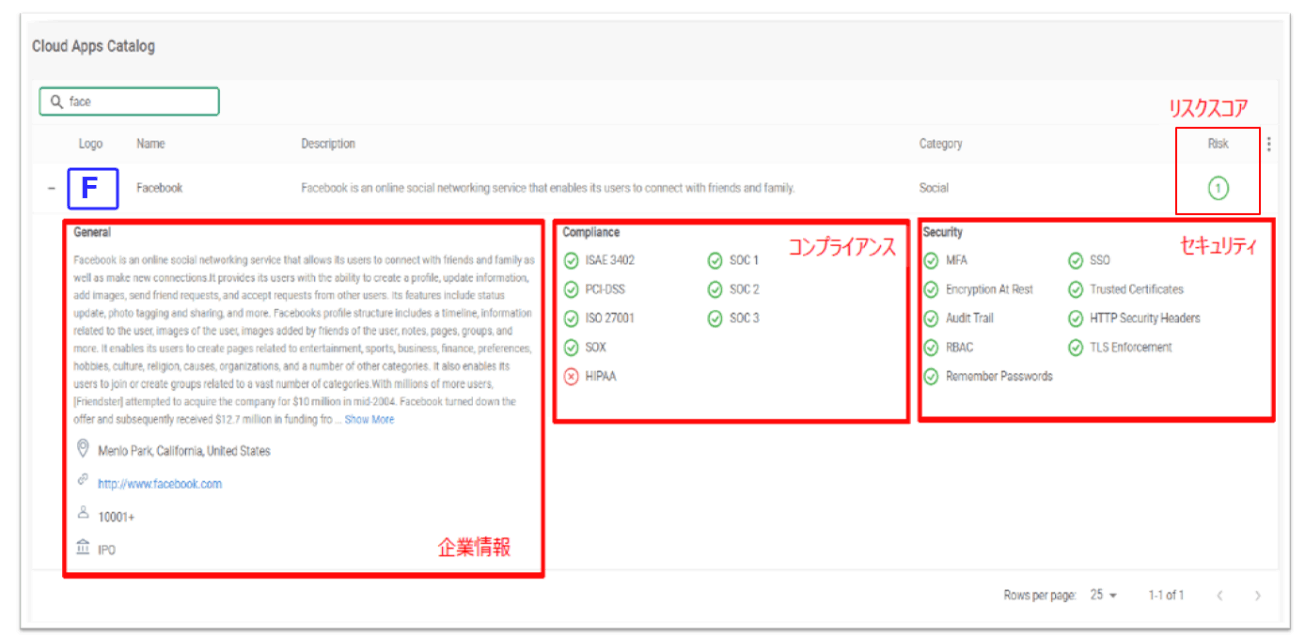Screen dimensions: 1305x636
Task: Click the HIPAA red cross icon
Action: point(571,377)
